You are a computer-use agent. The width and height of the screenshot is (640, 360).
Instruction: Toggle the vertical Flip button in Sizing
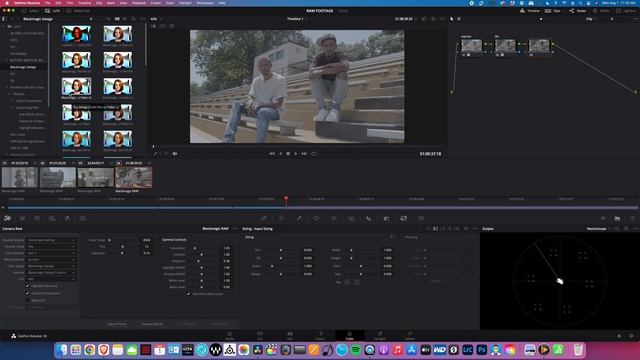[357, 282]
